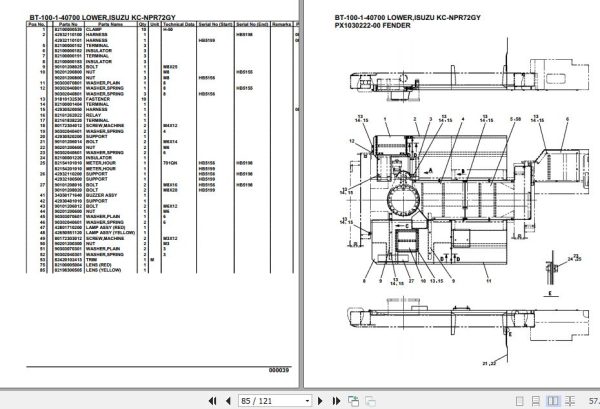Select the RELAY part name

click(x=93, y=115)
